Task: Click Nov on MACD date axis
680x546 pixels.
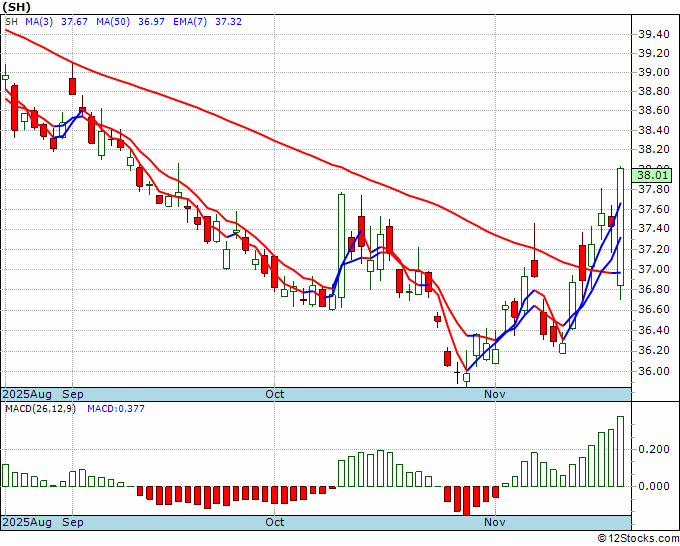Action: click(x=495, y=522)
